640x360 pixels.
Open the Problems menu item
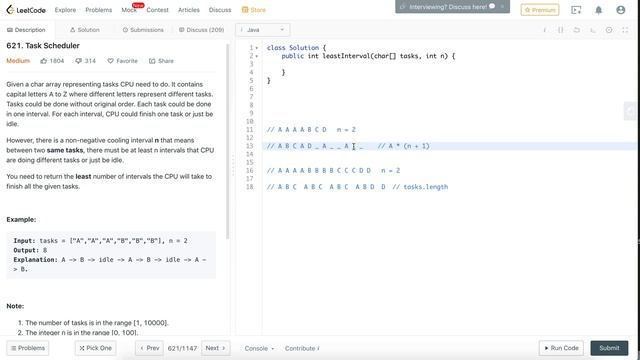click(98, 10)
